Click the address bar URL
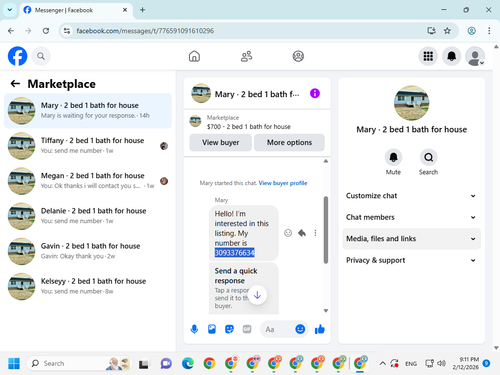The height and width of the screenshot is (375, 500). click(x=145, y=31)
